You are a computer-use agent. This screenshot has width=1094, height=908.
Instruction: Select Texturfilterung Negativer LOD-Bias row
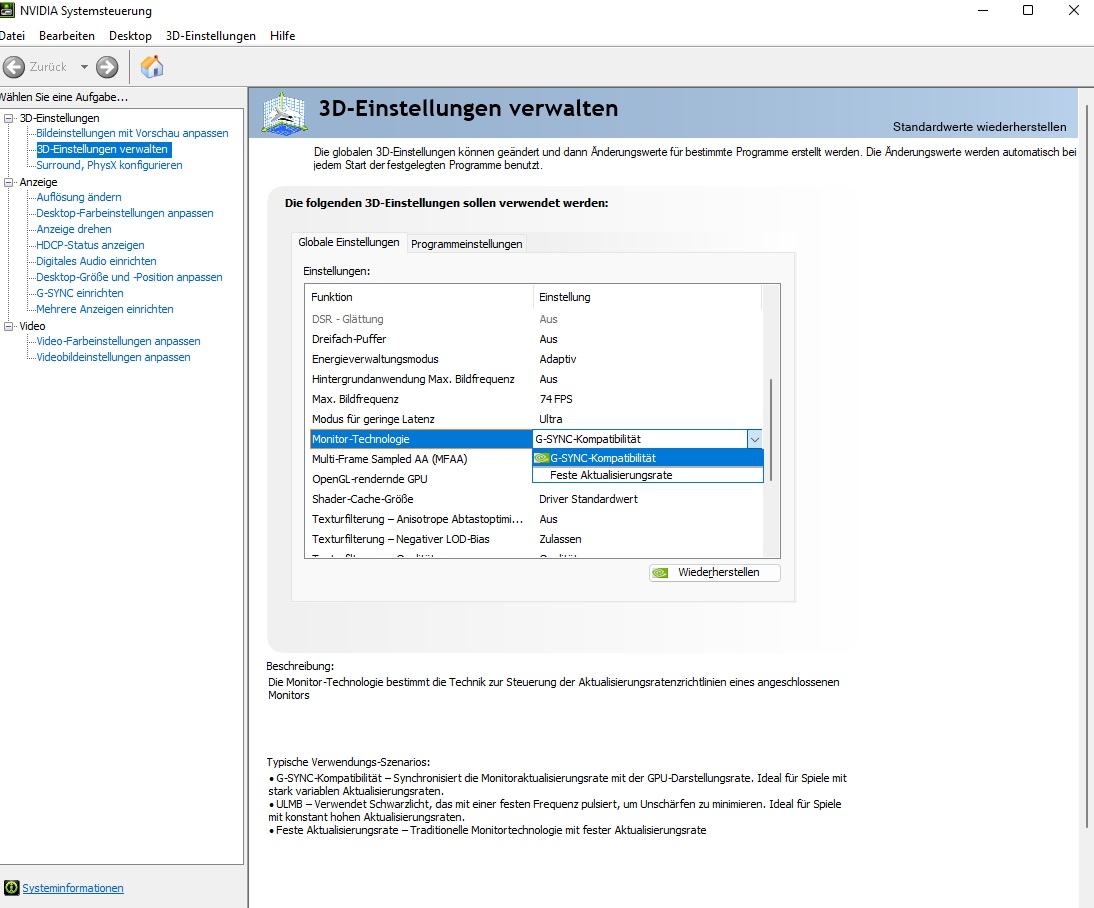click(535, 539)
